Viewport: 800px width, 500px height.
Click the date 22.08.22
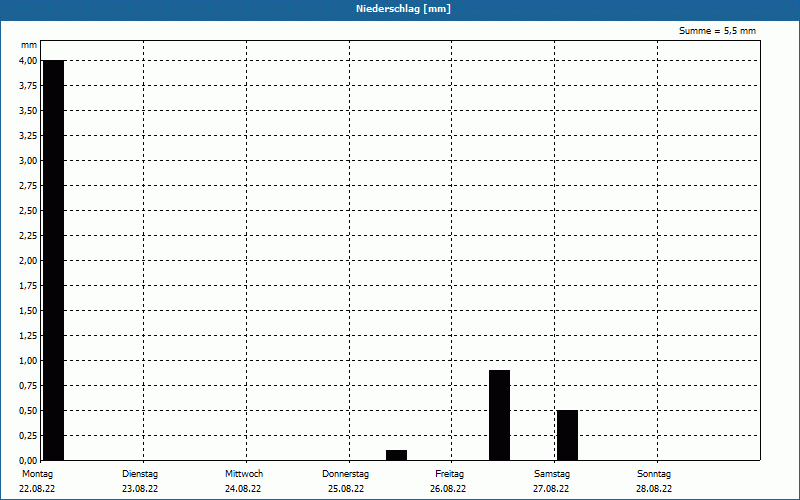(37, 489)
